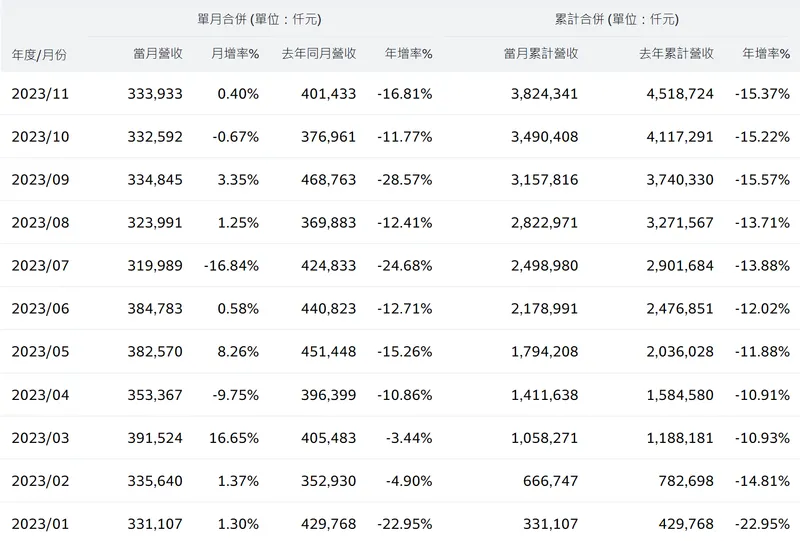Click the 2023/10 monthly revenue 332,592
This screenshot has height=541, width=800.
pos(155,137)
